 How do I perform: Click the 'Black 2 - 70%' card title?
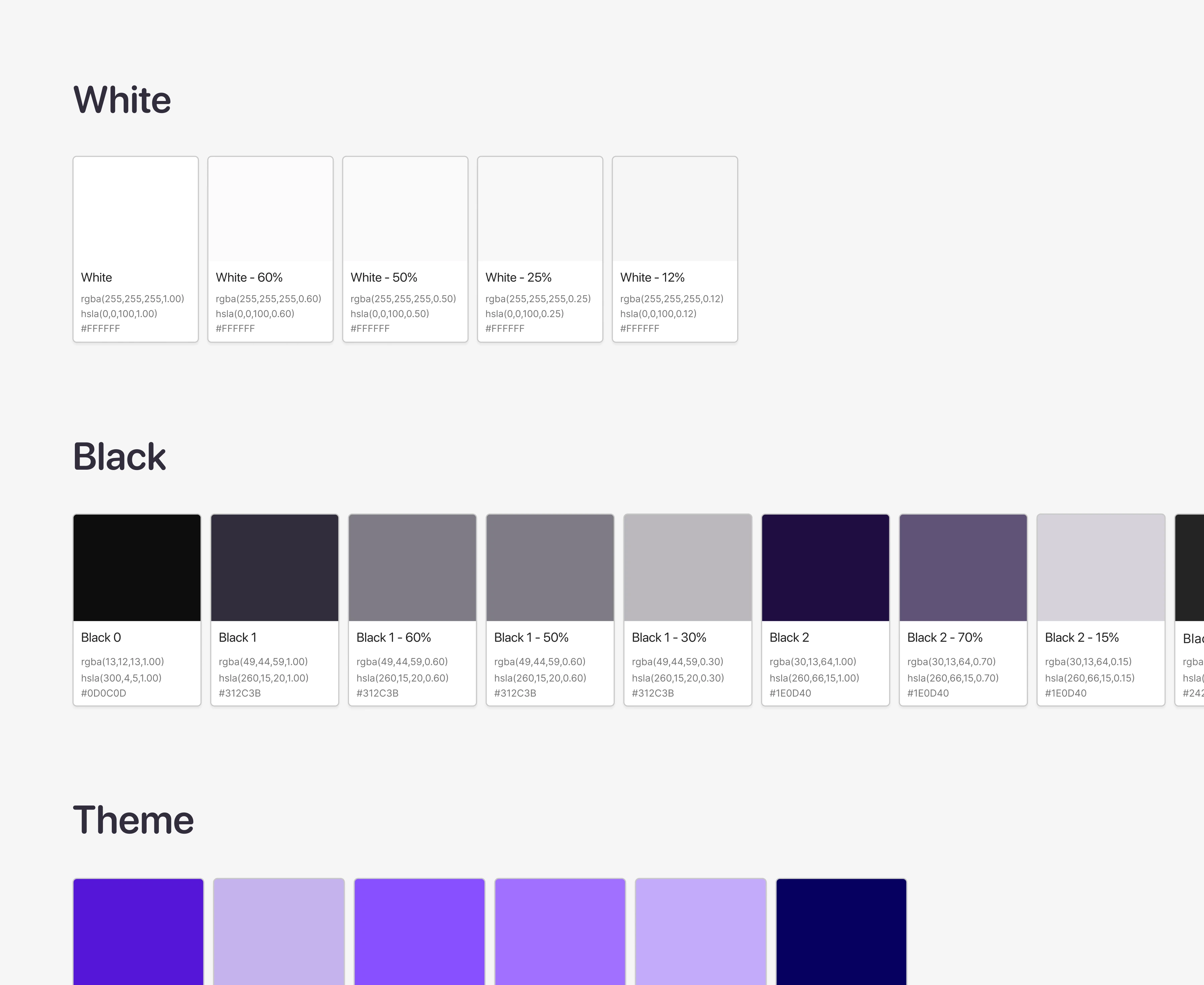(945, 638)
